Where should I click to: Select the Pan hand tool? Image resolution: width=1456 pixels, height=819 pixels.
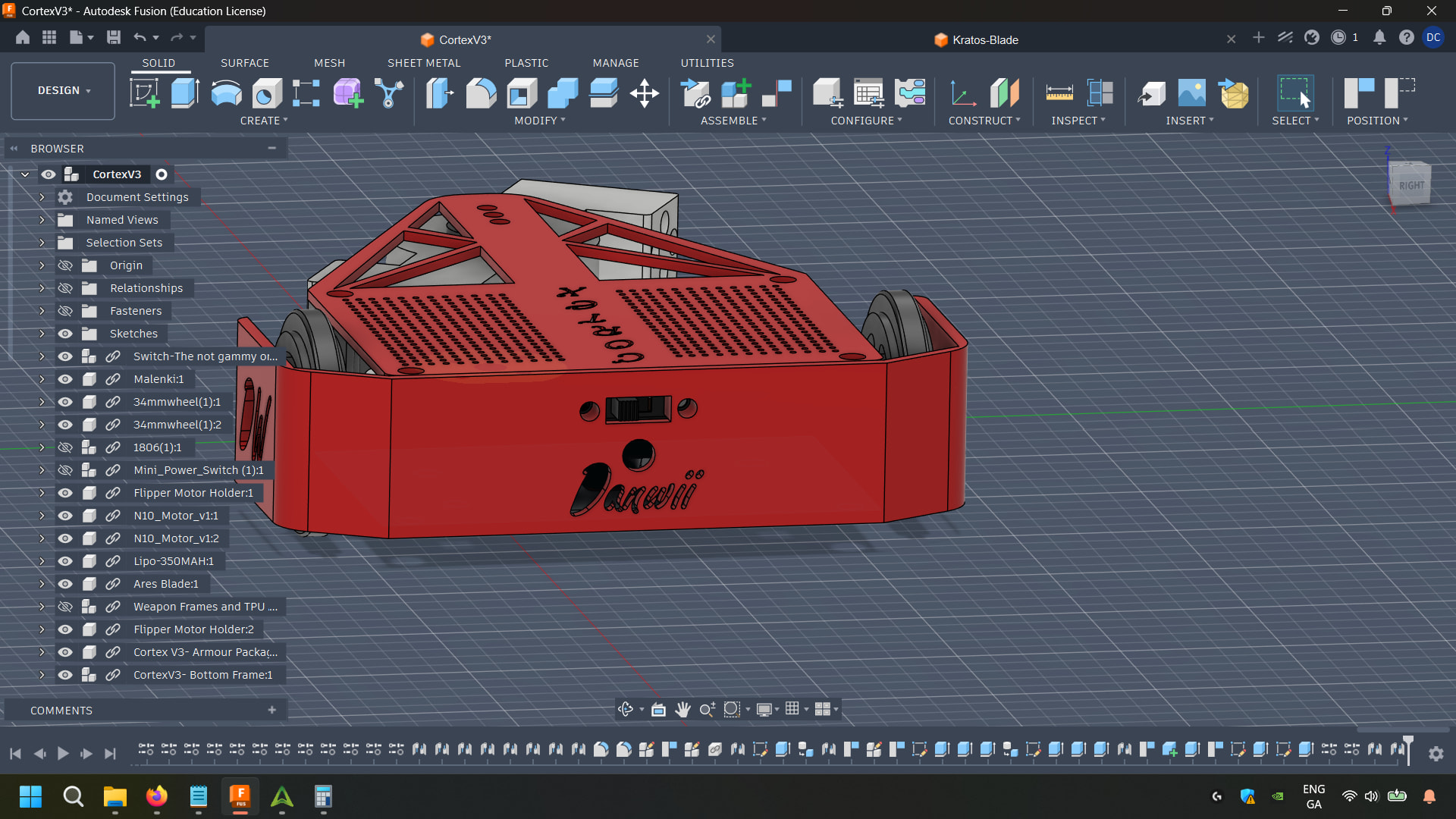pos(682,709)
